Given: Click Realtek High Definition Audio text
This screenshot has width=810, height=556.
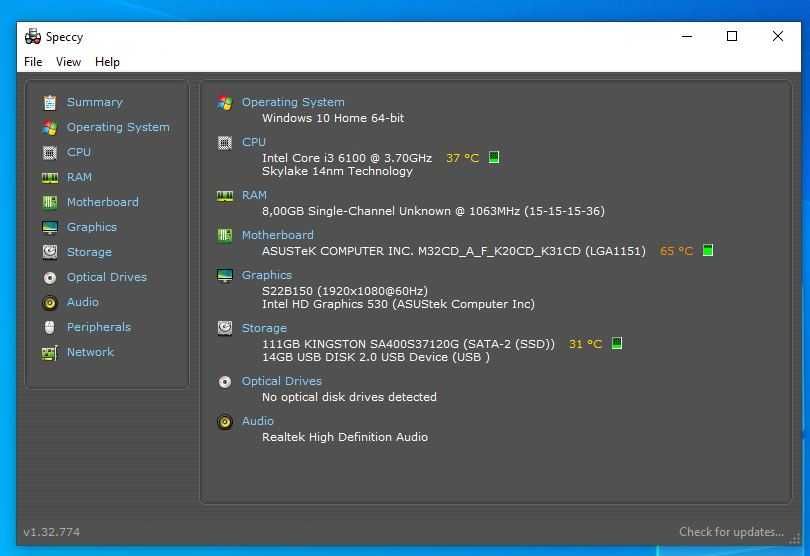Looking at the screenshot, I should point(345,437).
